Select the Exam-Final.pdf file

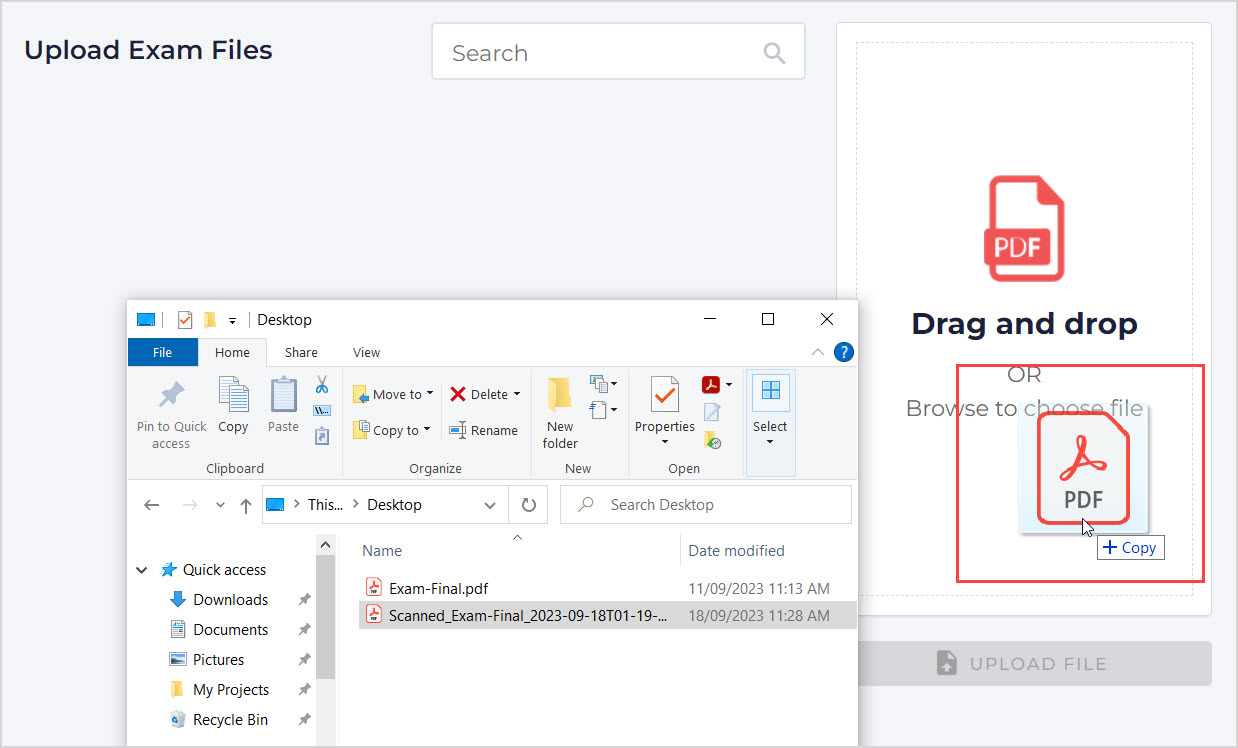(438, 588)
